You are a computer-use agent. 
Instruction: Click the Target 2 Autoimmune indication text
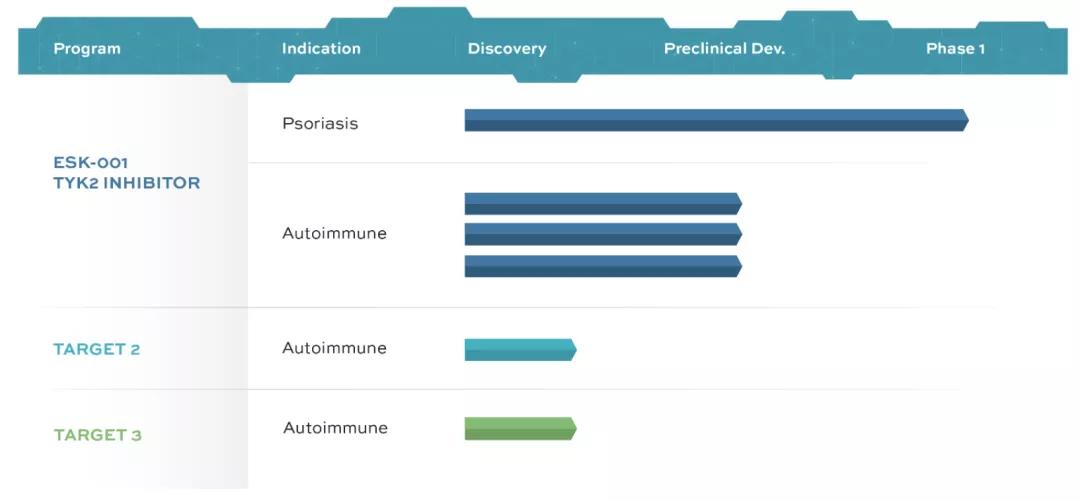[334, 349]
